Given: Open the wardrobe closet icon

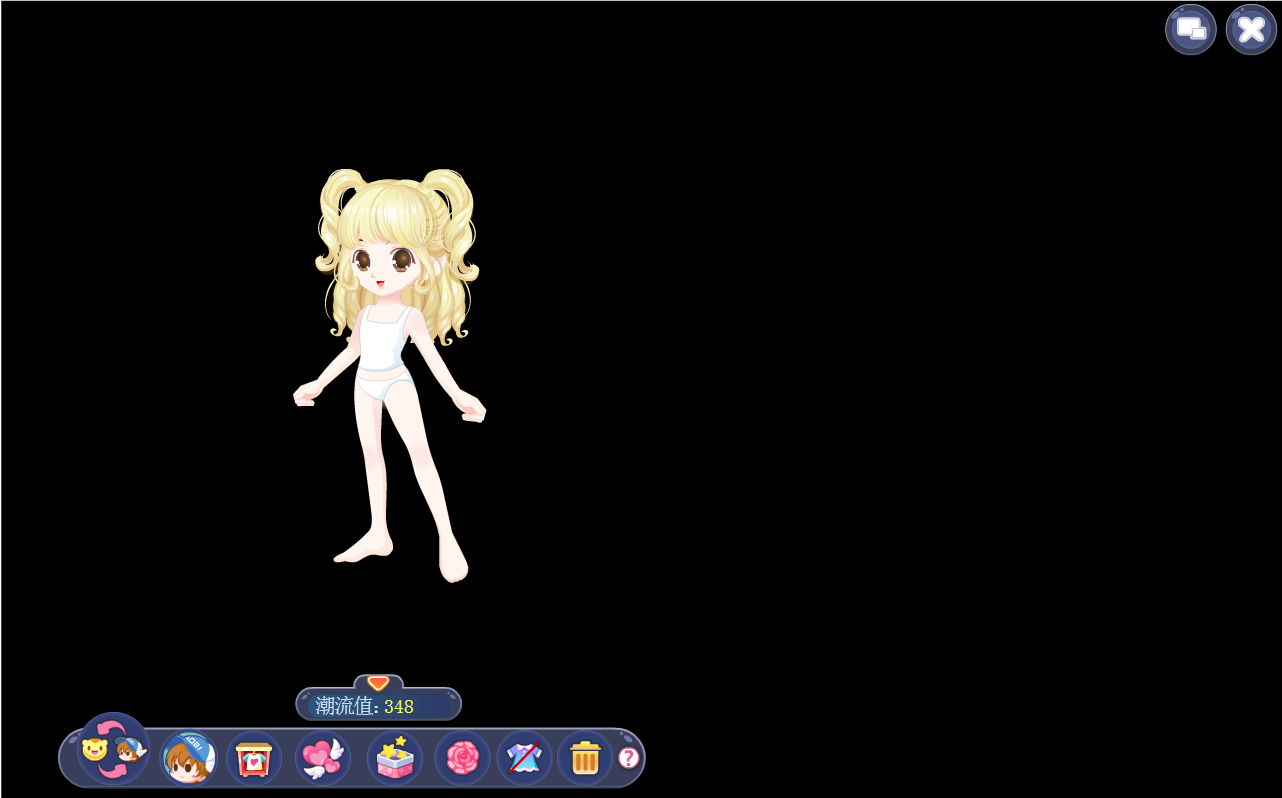Looking at the screenshot, I should pos(254,758).
